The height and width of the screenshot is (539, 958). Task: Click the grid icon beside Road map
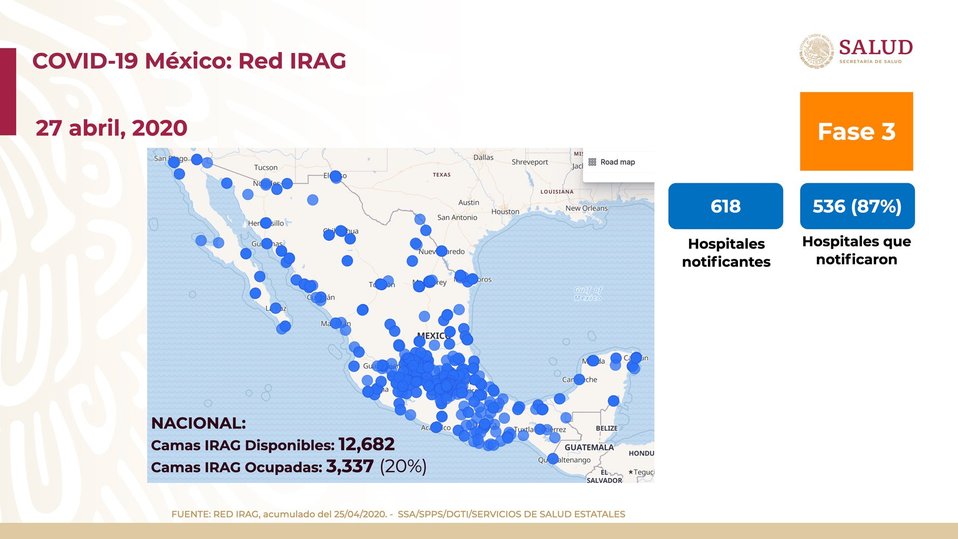point(592,161)
